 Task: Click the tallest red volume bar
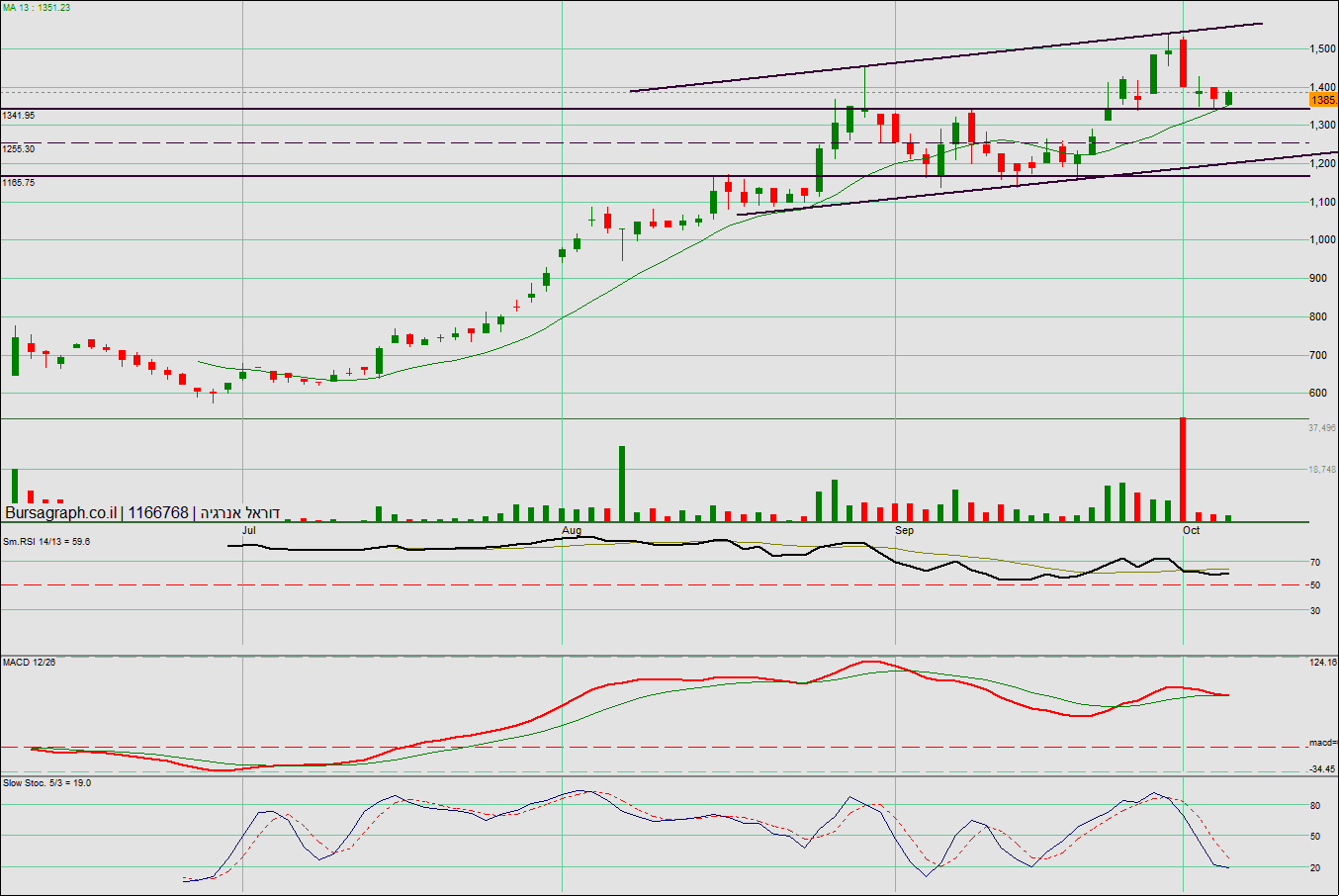click(1183, 470)
